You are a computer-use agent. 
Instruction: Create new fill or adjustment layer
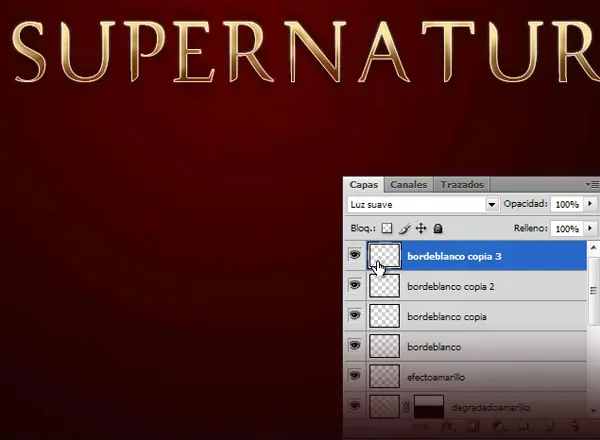498,426
